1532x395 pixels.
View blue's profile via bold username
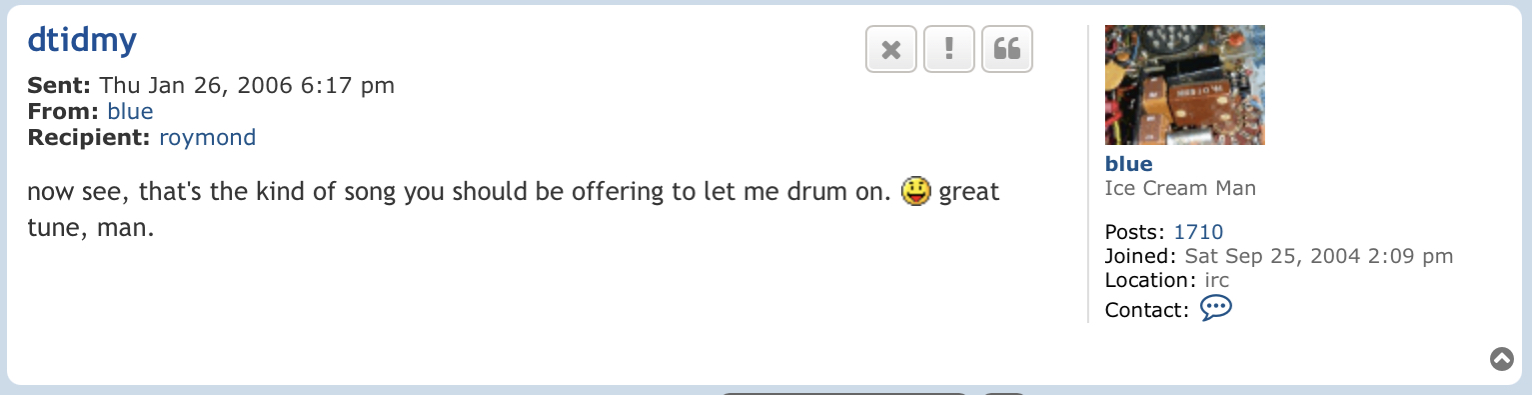[1129, 164]
